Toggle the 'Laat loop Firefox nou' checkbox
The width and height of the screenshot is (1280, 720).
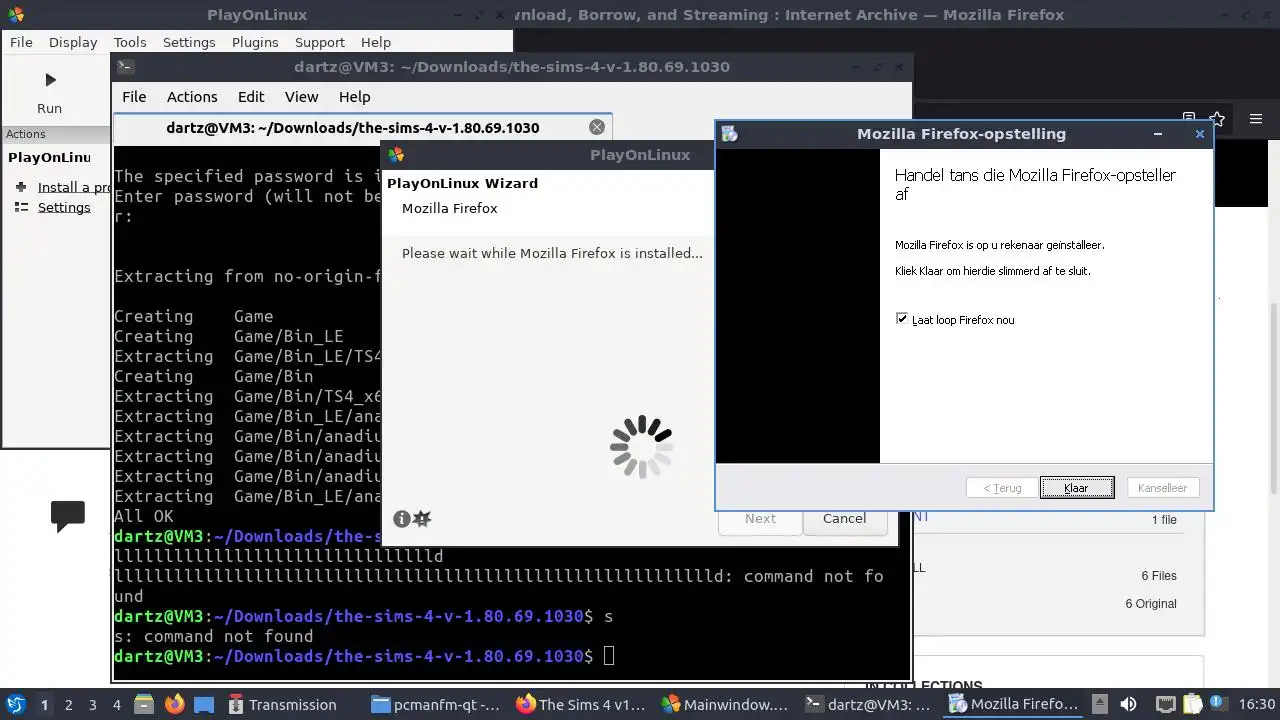pos(902,319)
